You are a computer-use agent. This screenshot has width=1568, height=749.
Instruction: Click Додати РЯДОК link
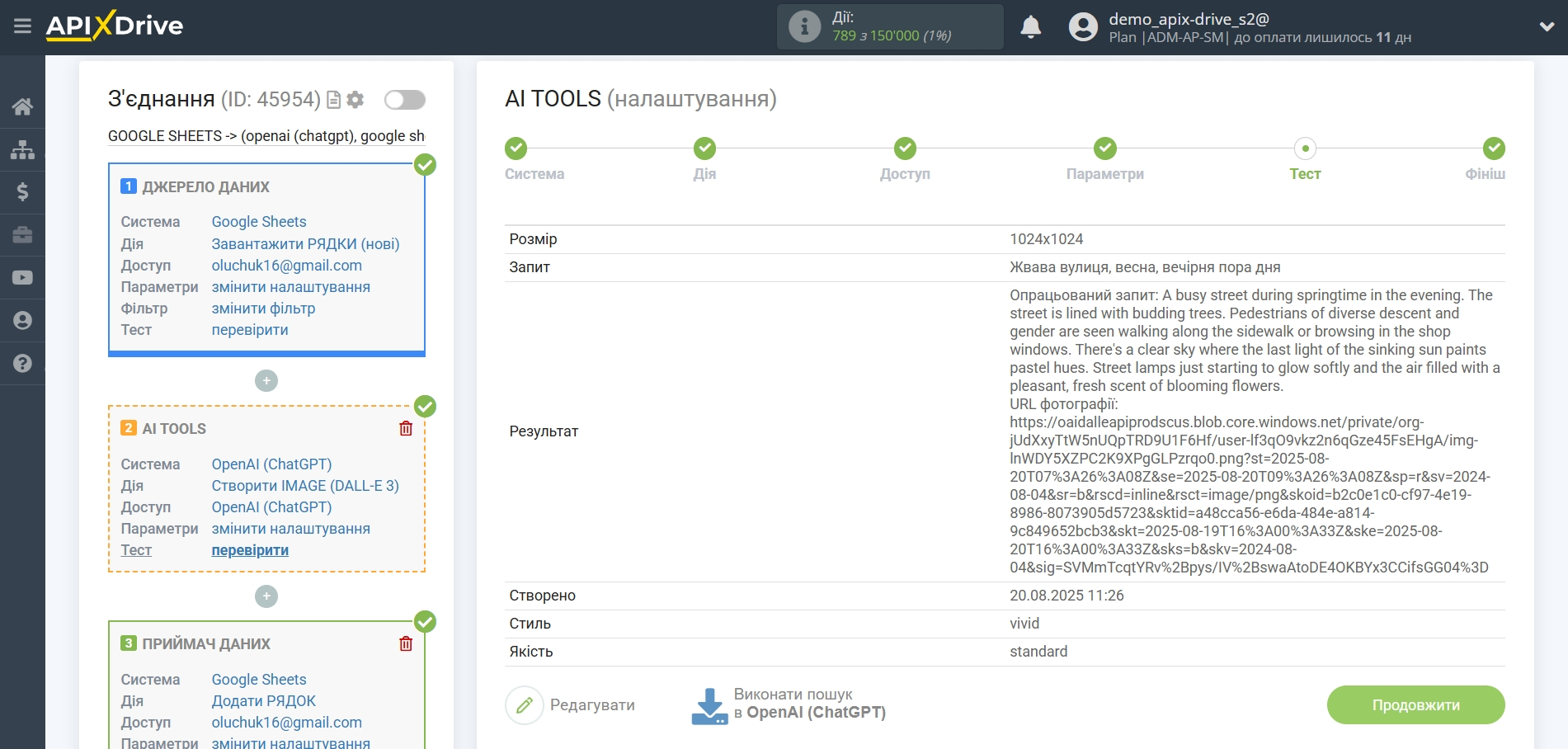[x=263, y=701]
